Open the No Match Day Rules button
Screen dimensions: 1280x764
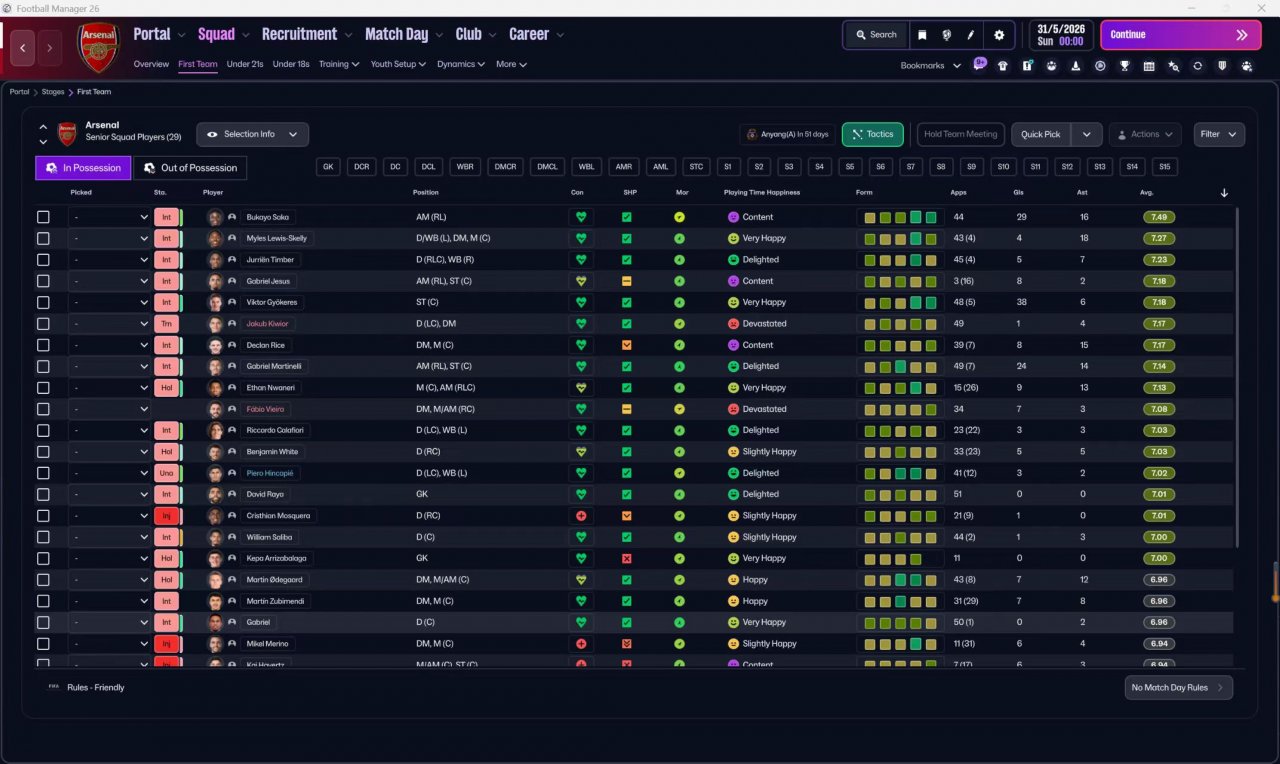click(1178, 688)
